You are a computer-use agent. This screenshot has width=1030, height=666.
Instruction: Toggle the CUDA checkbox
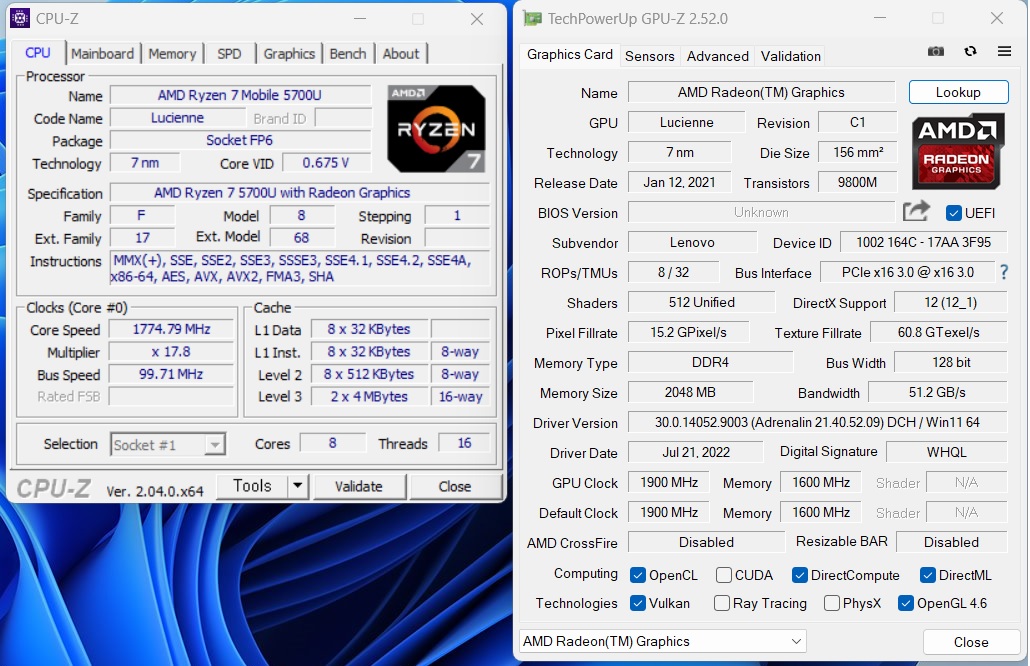tap(723, 575)
